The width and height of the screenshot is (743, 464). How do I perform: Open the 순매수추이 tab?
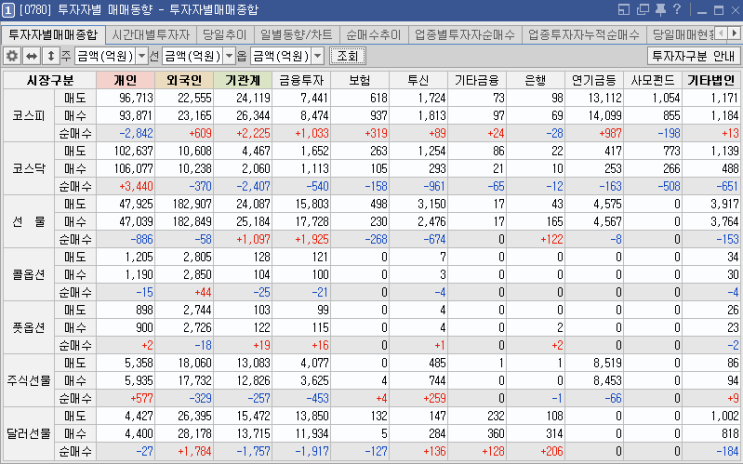[x=373, y=35]
